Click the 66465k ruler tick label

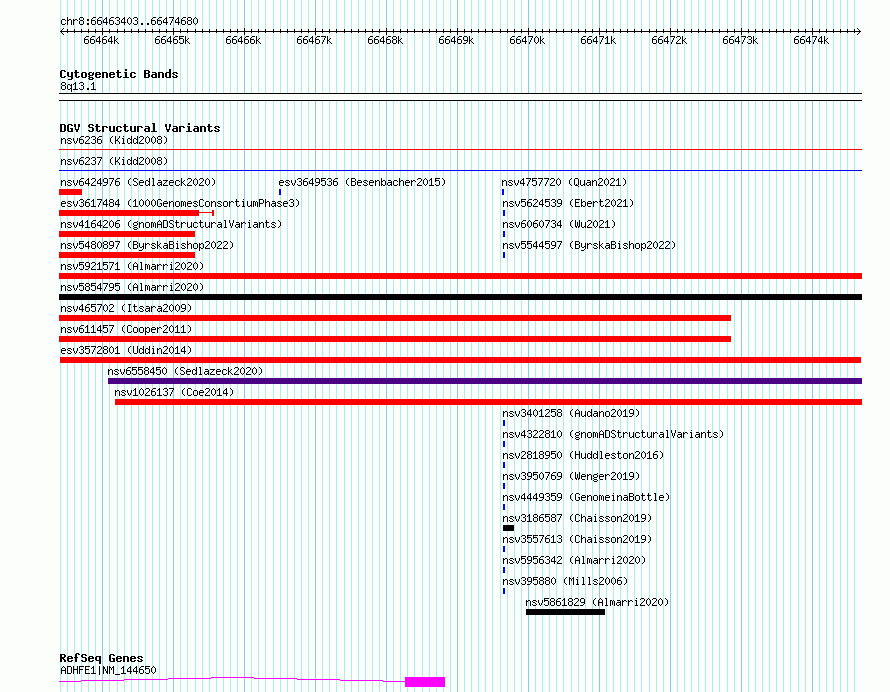point(172,40)
